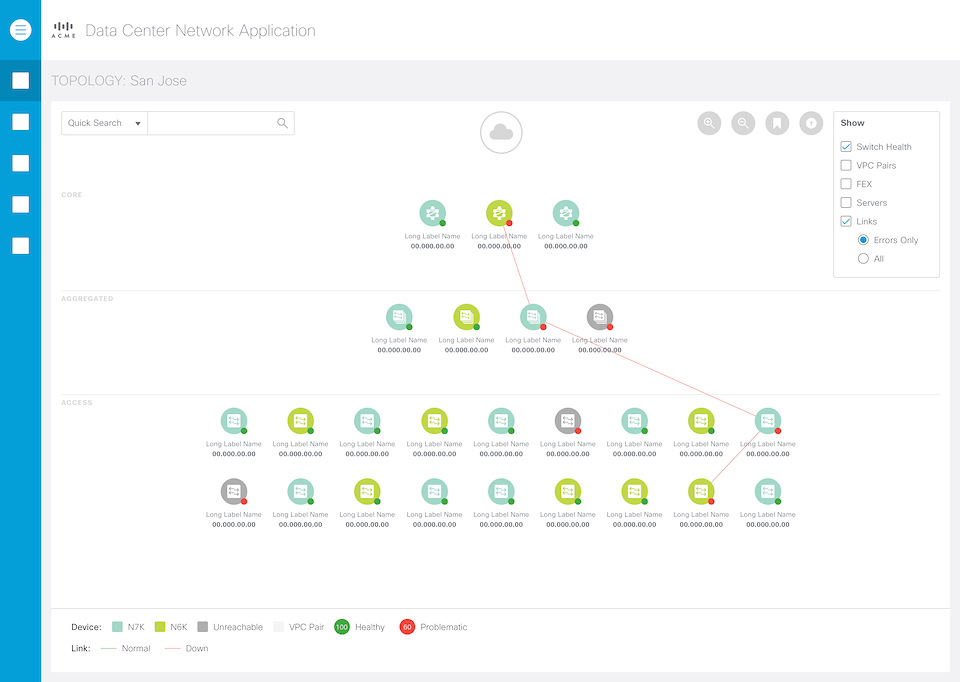
Task: Click the N6K green legend swatch
Action: [x=160, y=627]
